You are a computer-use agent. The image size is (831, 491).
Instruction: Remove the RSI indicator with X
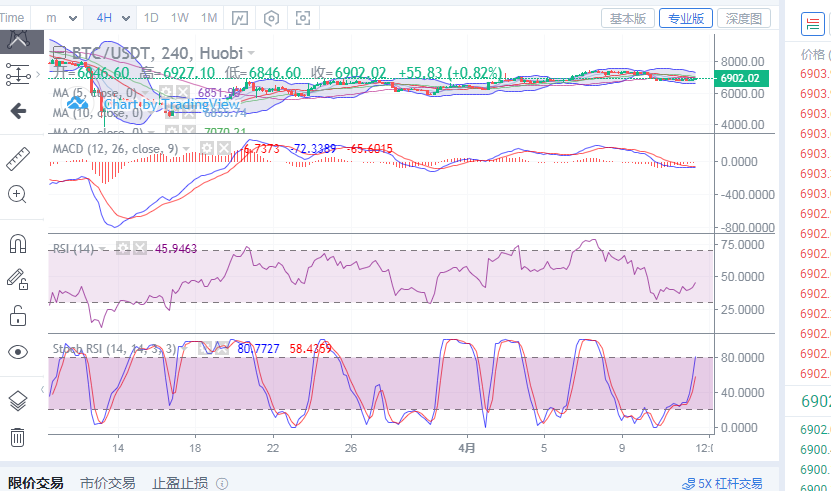pos(140,248)
